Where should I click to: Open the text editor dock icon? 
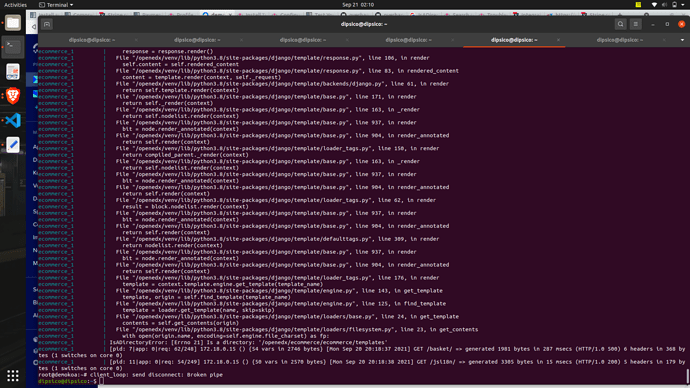(x=13, y=144)
